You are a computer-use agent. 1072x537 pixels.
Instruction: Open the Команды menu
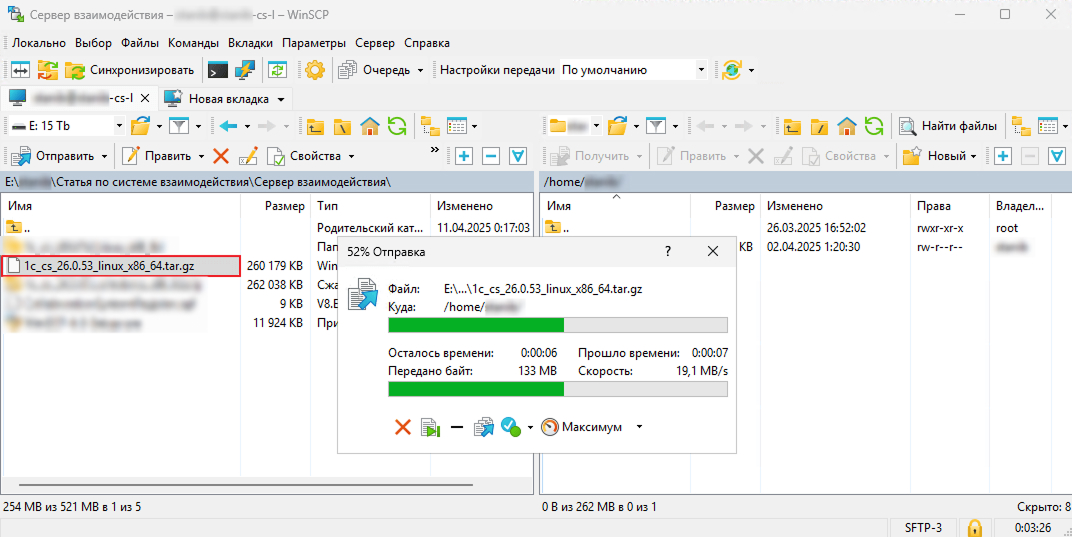pyautogui.click(x=193, y=42)
